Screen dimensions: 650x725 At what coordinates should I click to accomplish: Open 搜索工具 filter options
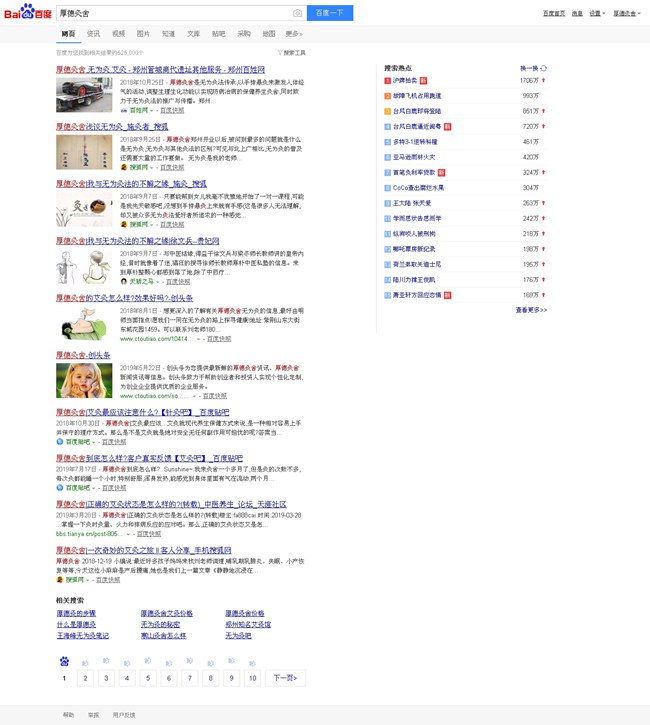292,53
